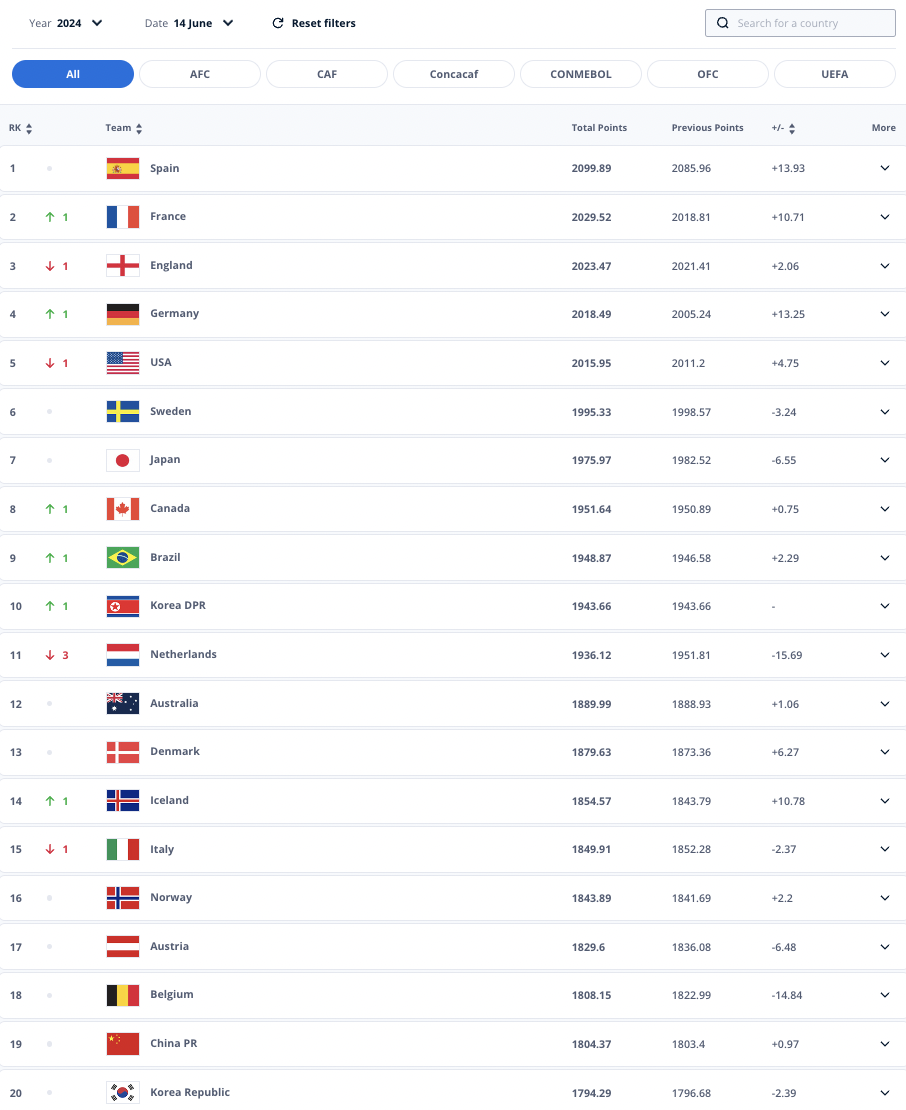Click the Canada flag icon
The image size is (906, 1110).
(x=122, y=509)
